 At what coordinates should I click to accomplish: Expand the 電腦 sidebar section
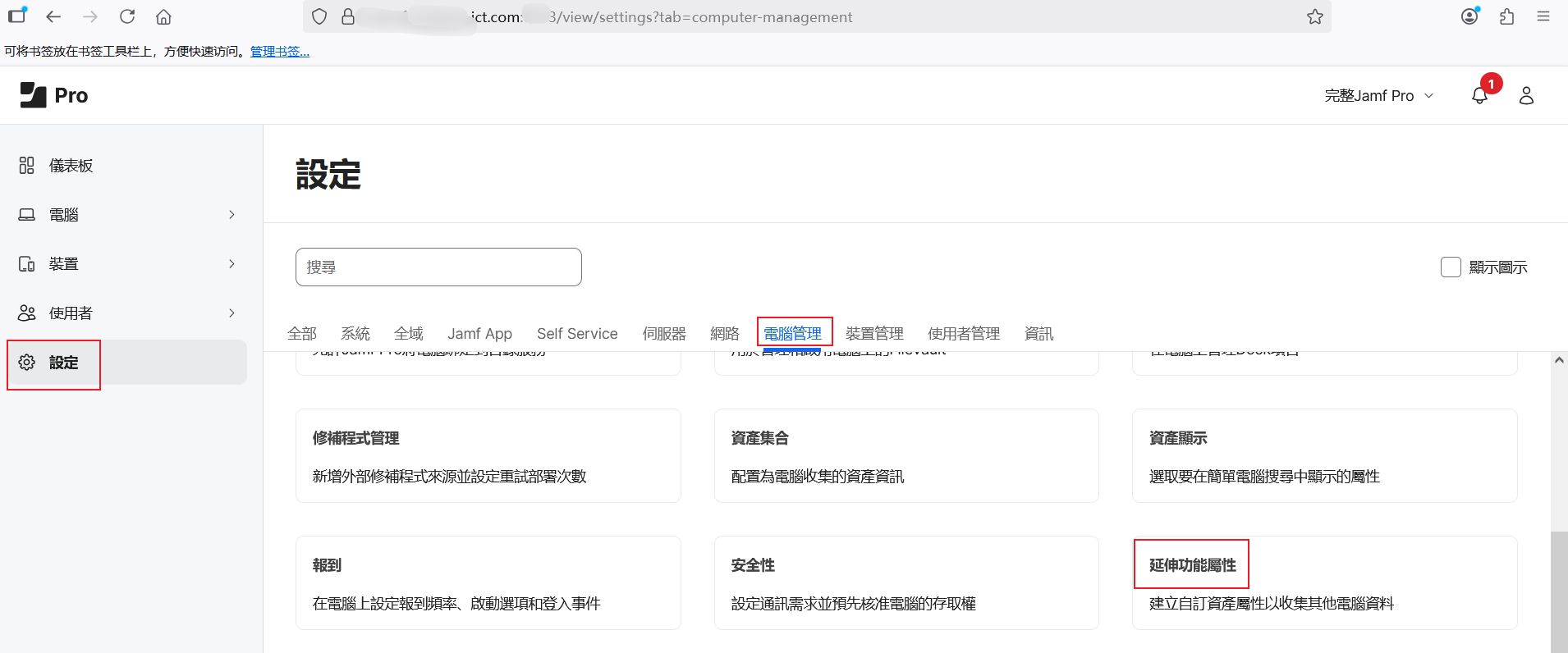[x=232, y=215]
